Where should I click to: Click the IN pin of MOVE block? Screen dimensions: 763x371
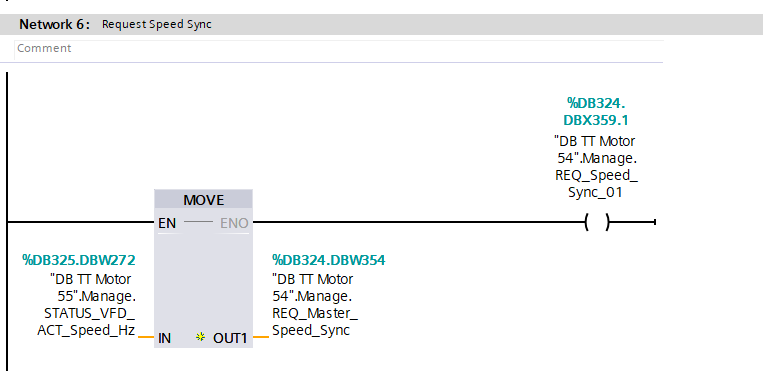pos(164,338)
